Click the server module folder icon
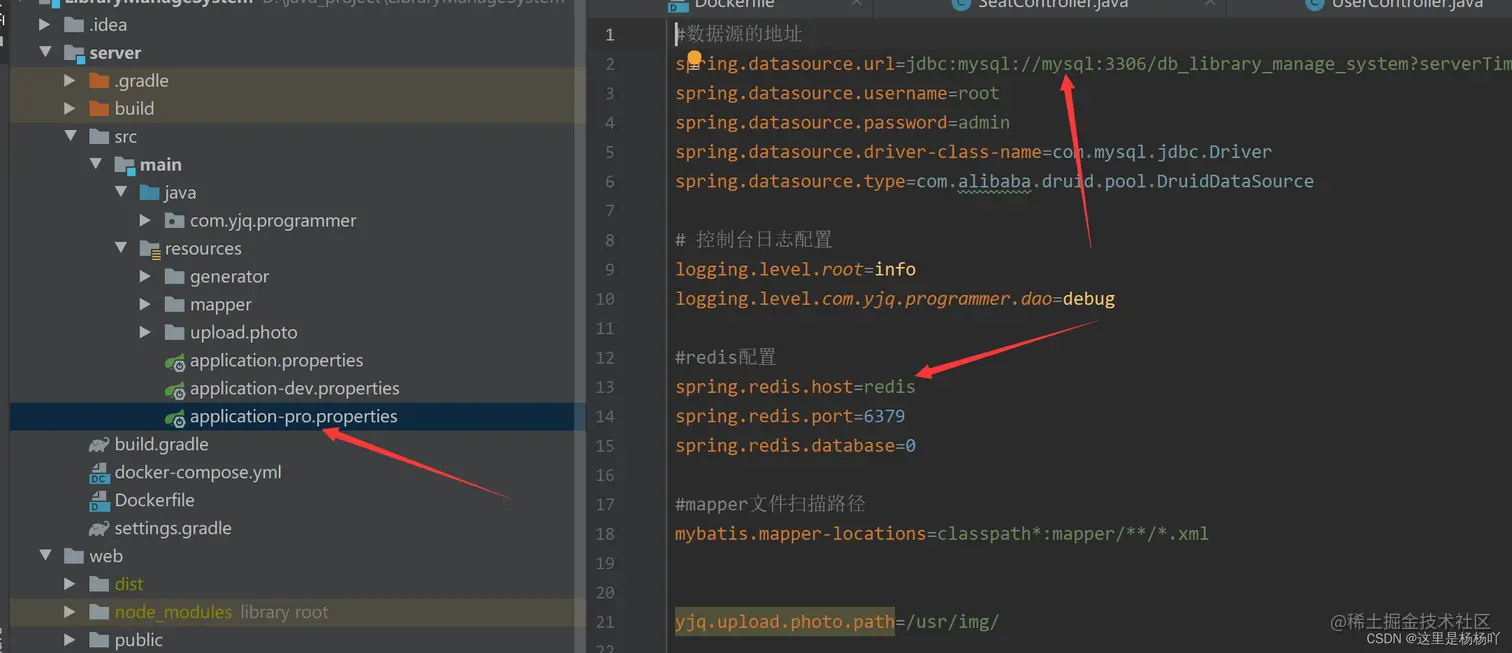 click(73, 53)
